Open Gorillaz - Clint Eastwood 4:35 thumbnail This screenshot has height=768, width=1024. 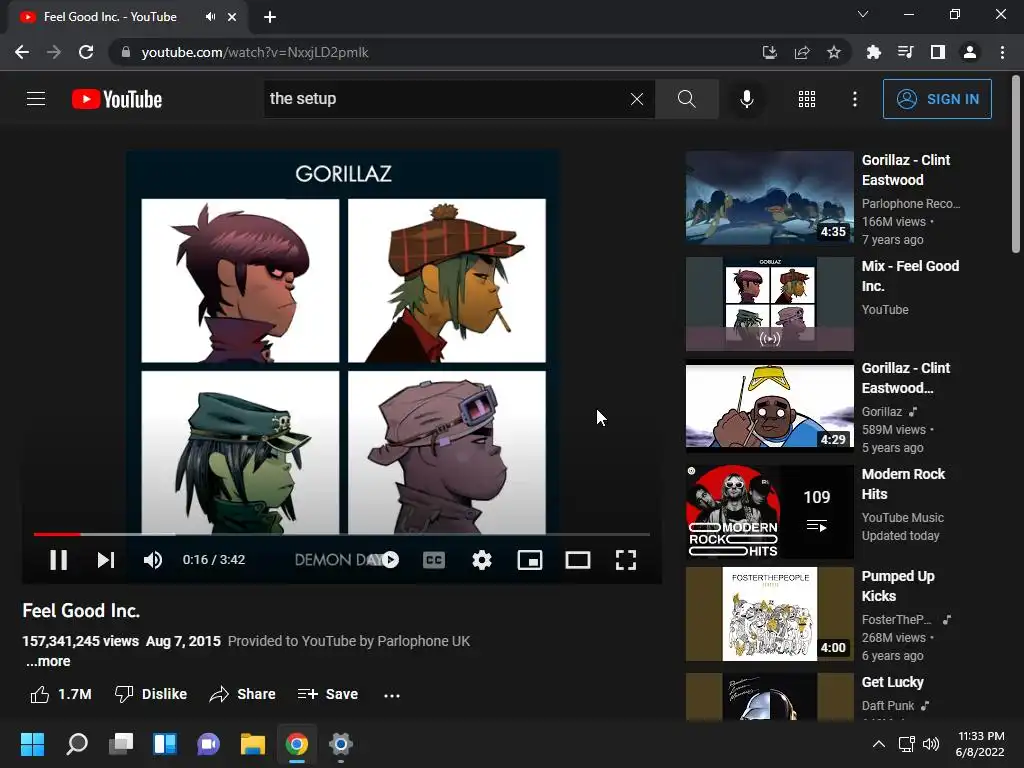tap(769, 198)
